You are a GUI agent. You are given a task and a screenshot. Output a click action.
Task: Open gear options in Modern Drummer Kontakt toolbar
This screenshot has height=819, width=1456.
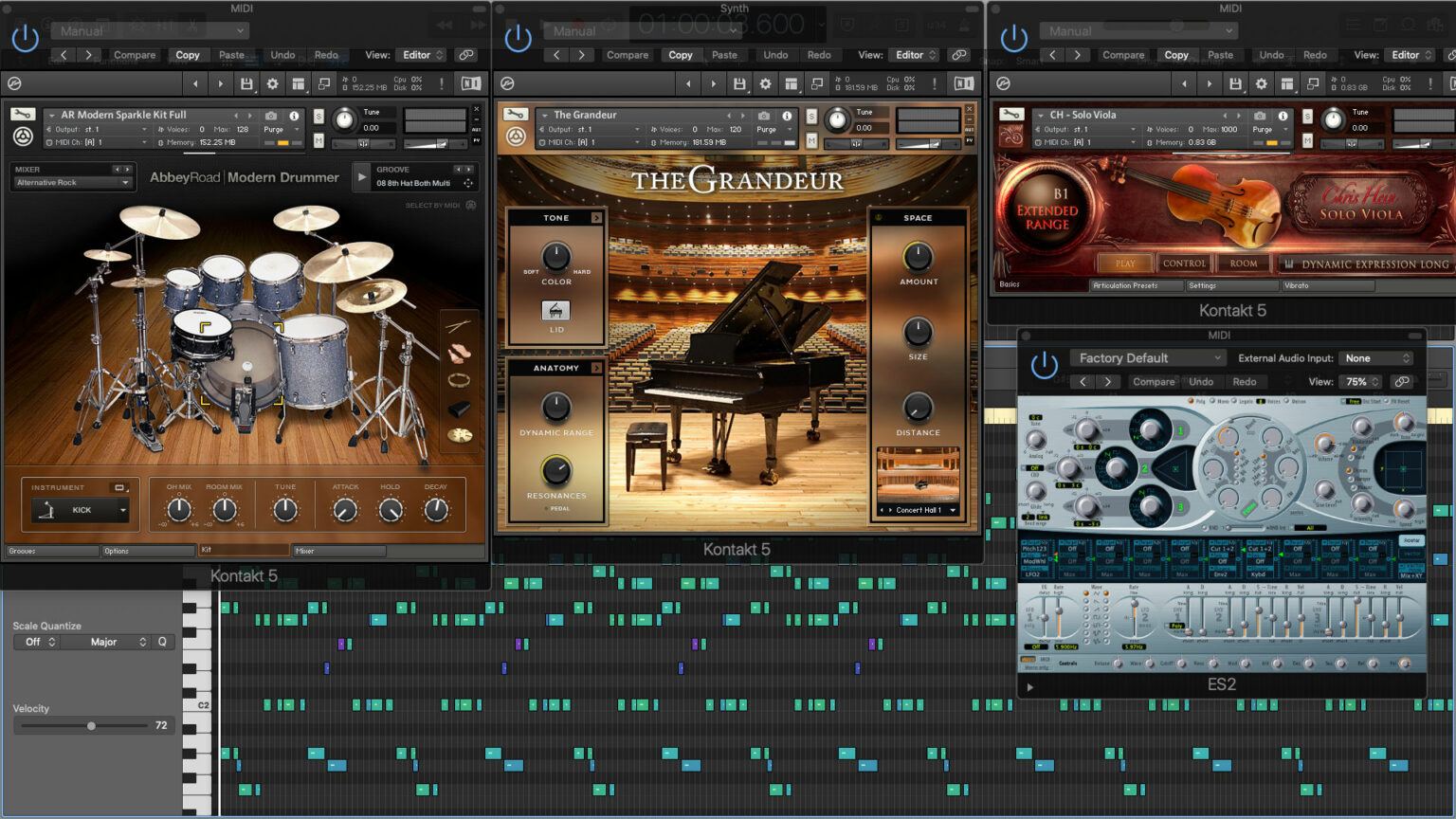(x=273, y=83)
